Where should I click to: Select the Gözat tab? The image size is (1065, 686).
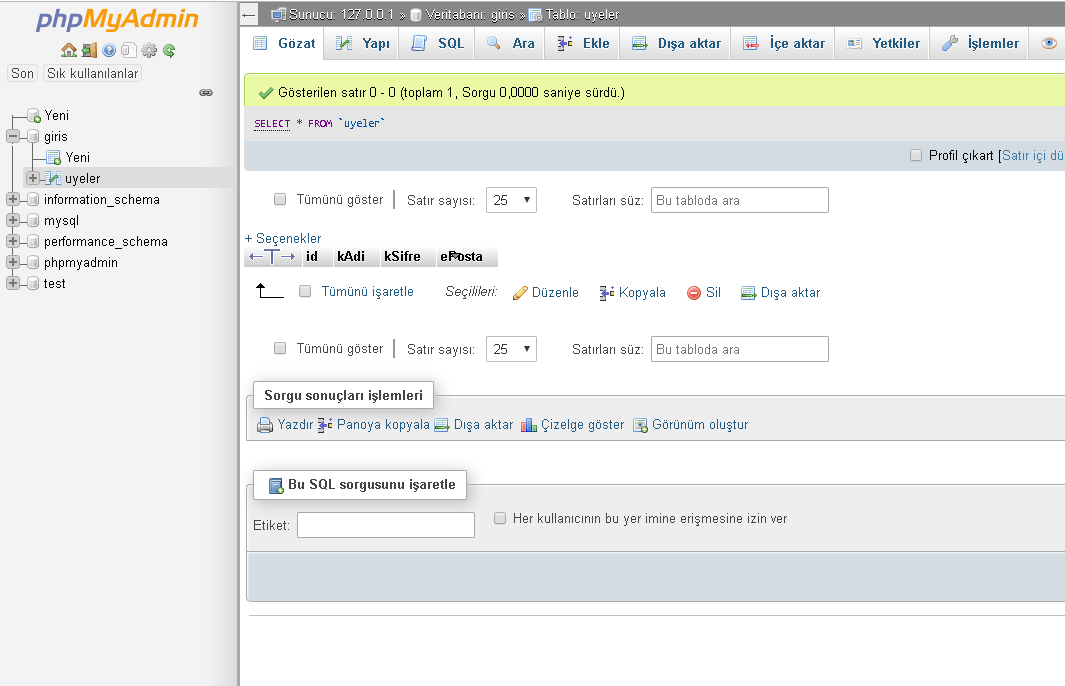tap(284, 43)
